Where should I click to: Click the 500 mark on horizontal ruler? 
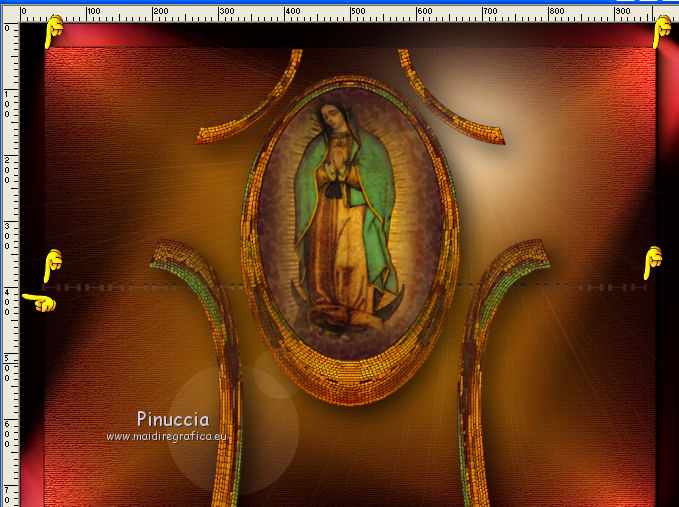(358, 12)
